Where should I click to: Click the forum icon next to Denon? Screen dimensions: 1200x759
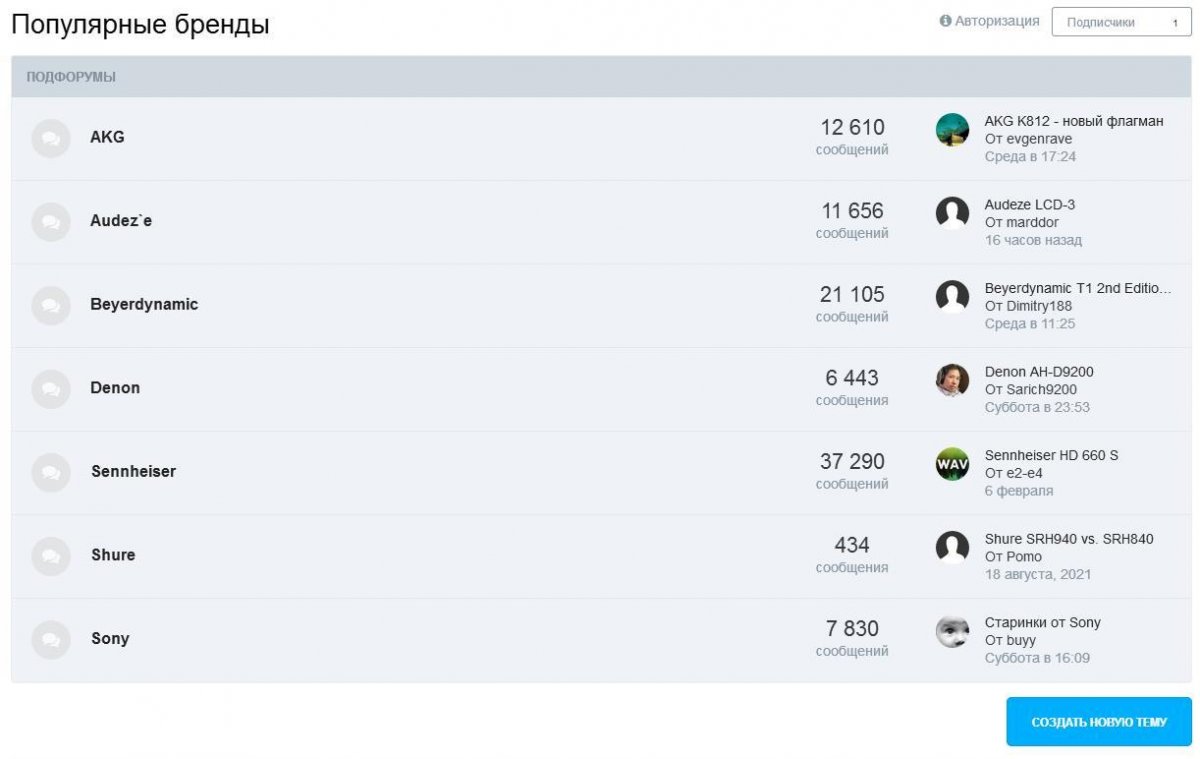click(51, 389)
